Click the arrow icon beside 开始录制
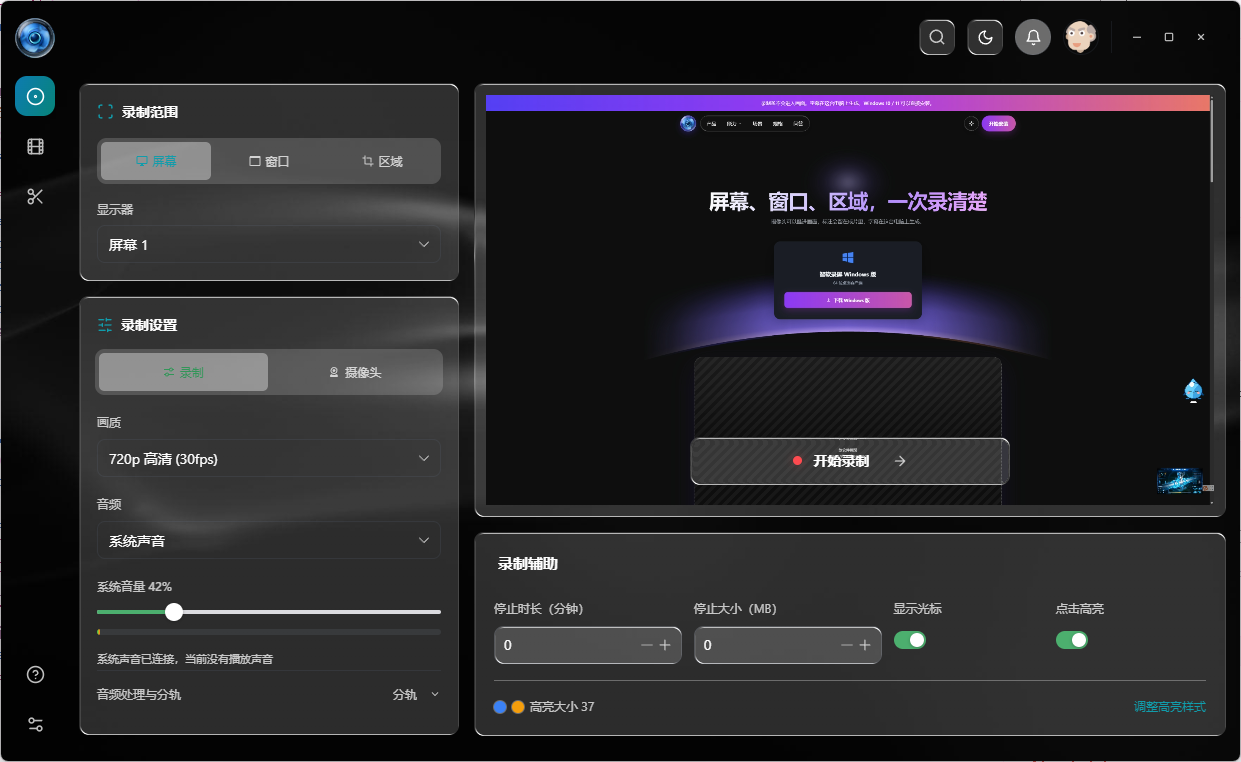Viewport: 1241px width, 762px height. tap(900, 461)
